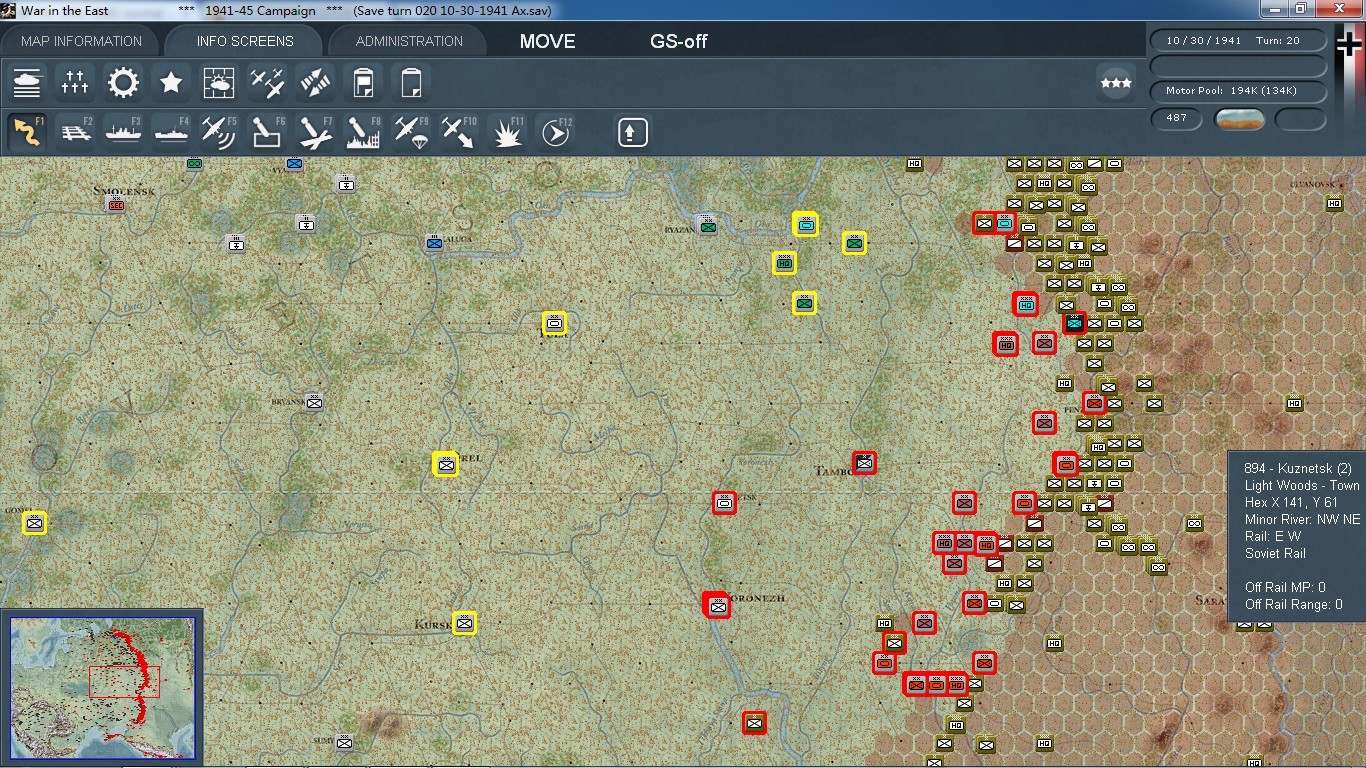Viewport: 1366px width, 768px height.
Task: Open the blank document report icon
Action: 411,83
